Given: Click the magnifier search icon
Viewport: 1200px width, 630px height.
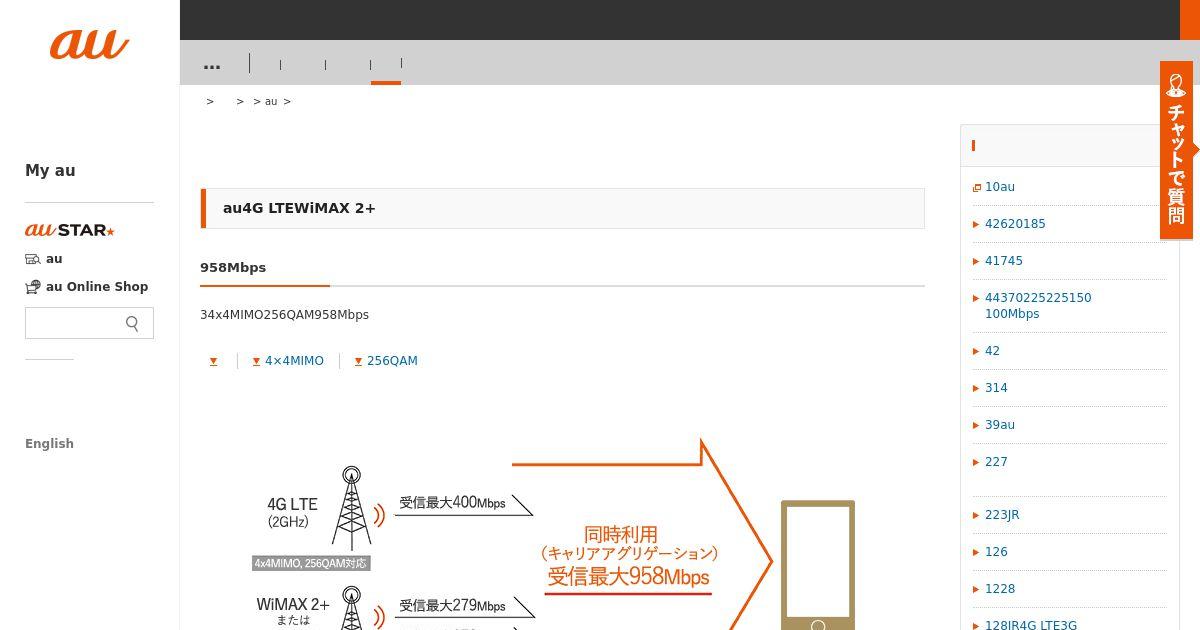Looking at the screenshot, I should 133,323.
